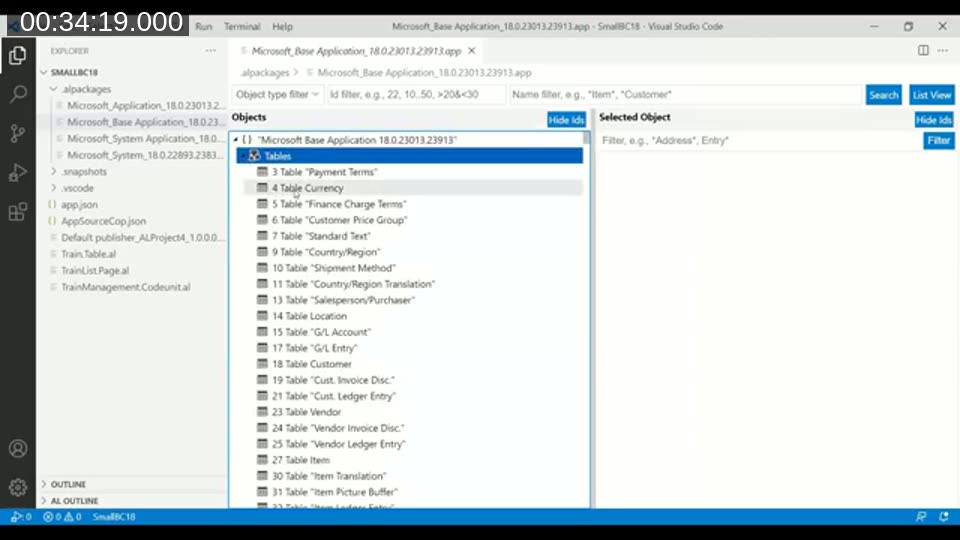
Task: Click the notifications bell in status bar
Action: [x=943, y=517]
